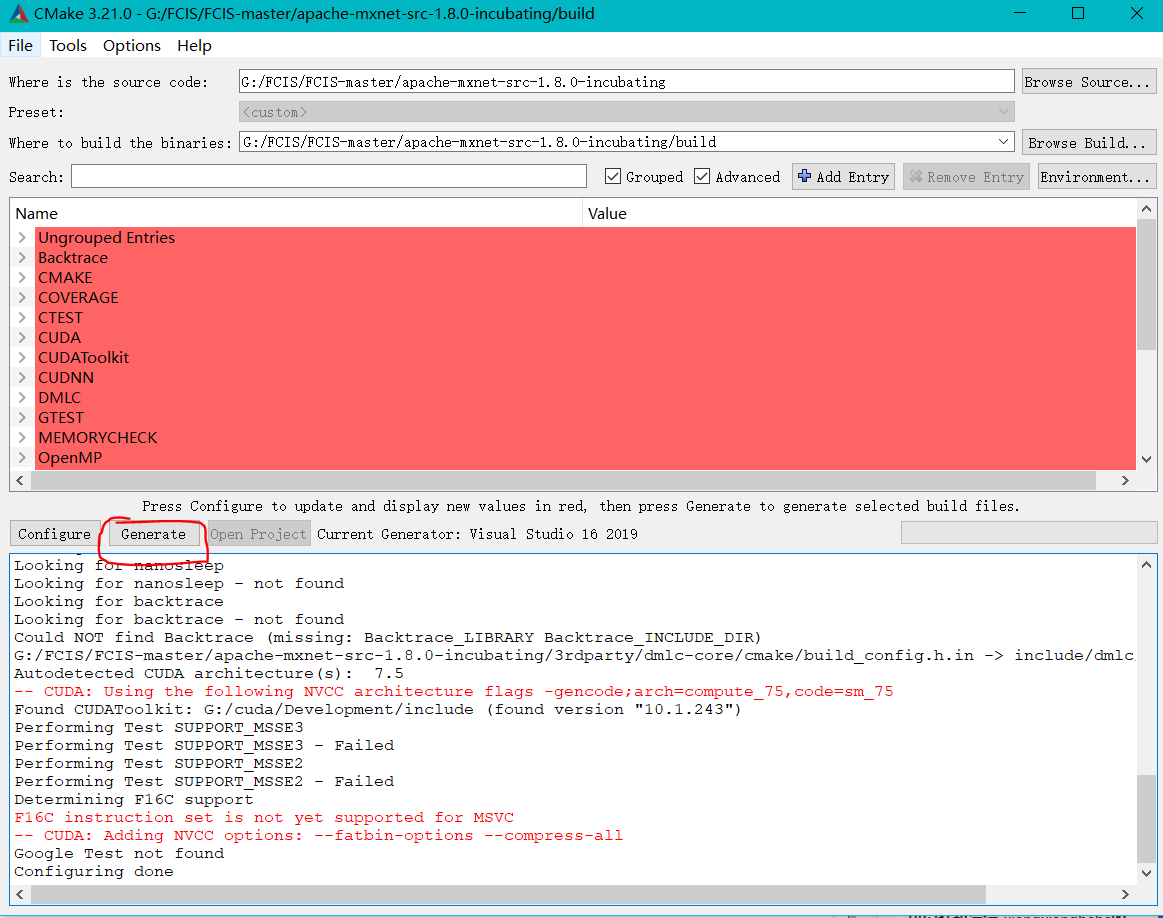Click the 'Could NOT find Backtrace' log line
Screen dimensions: 1163x918
[x=387, y=637]
